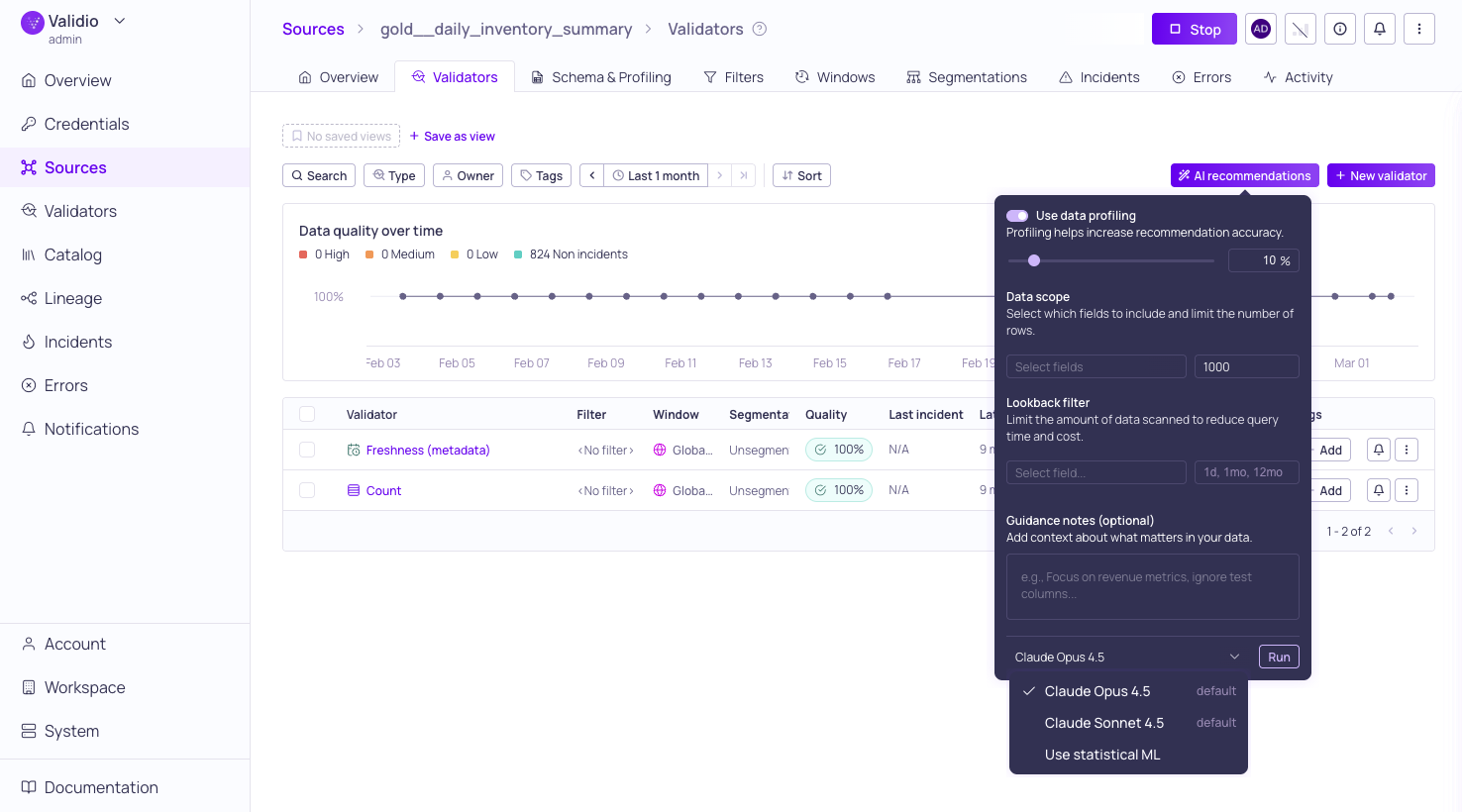Click the Guidance notes text area
Viewport: 1462px width, 812px height.
(x=1153, y=586)
